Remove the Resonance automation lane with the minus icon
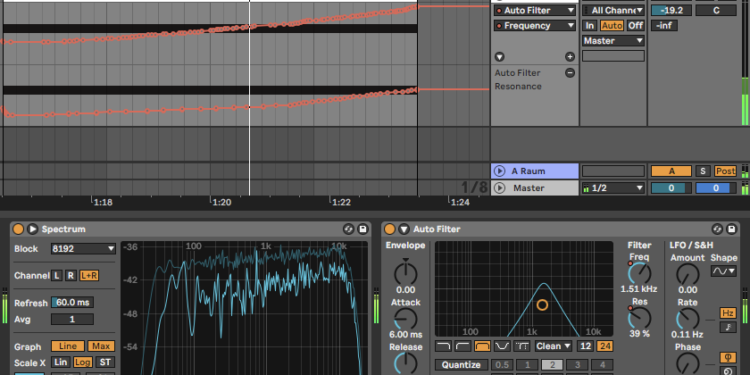Screen dimensions: 750x375 tap(570, 73)
